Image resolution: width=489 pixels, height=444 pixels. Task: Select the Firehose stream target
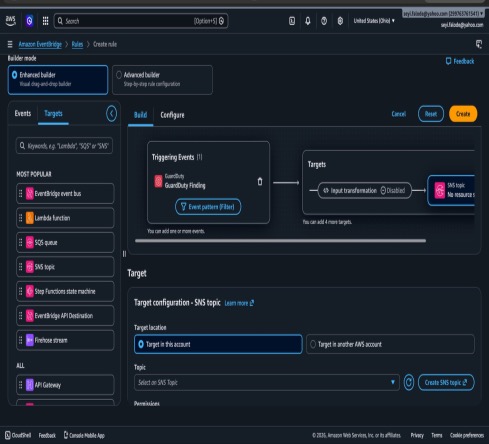pyautogui.click(x=65, y=340)
